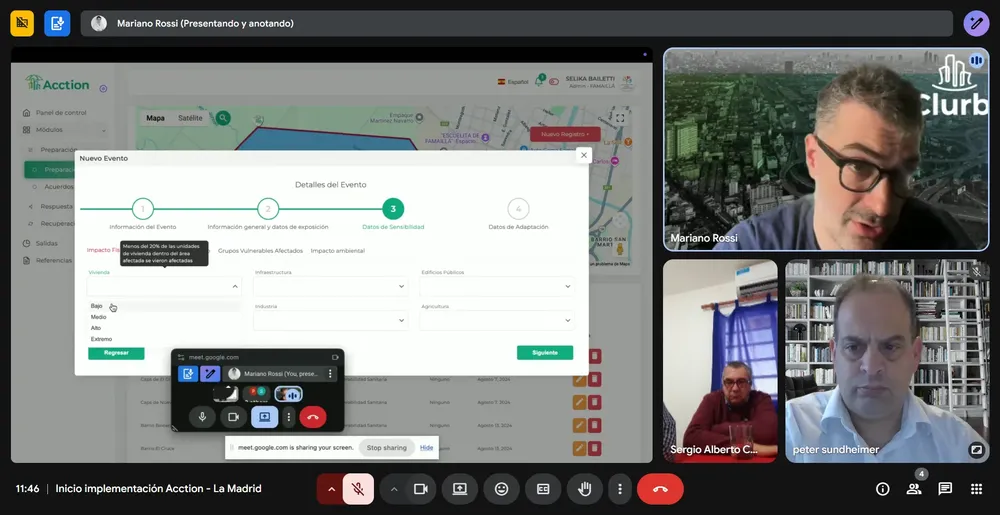The height and width of the screenshot is (515, 1000).
Task: Expand audio settings arrow beside microphone
Action: (330, 489)
